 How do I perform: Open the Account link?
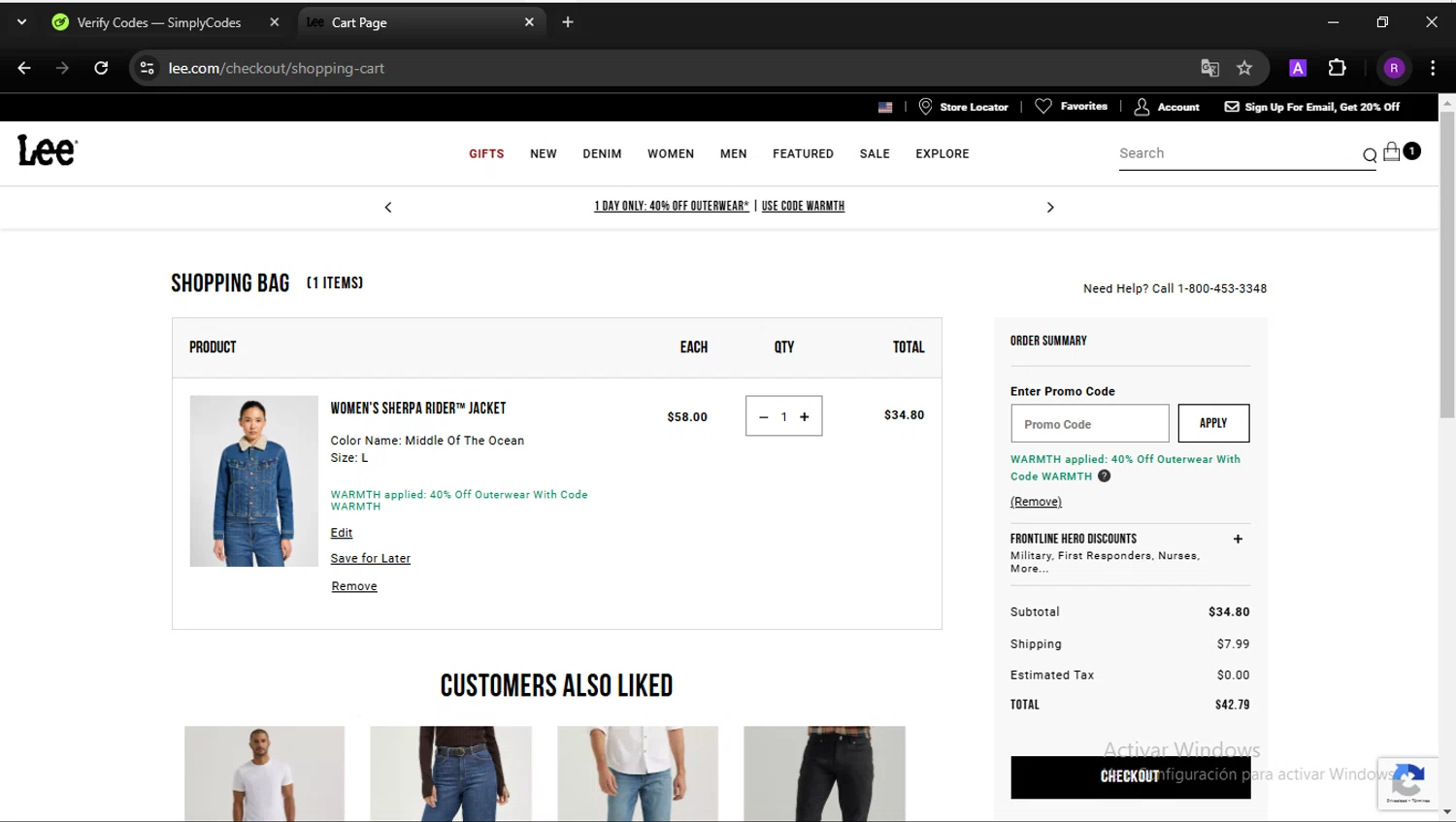[1168, 107]
